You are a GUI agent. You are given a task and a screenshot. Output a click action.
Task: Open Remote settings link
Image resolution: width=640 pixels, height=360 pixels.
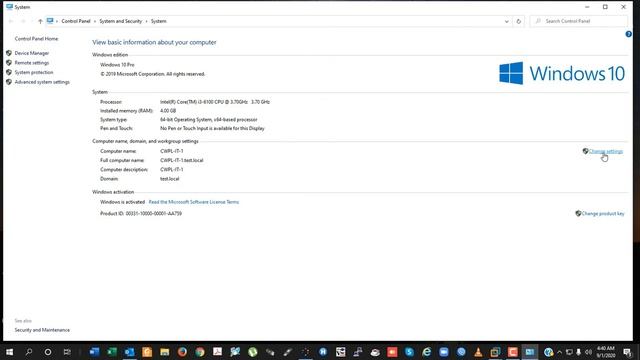[31, 63]
